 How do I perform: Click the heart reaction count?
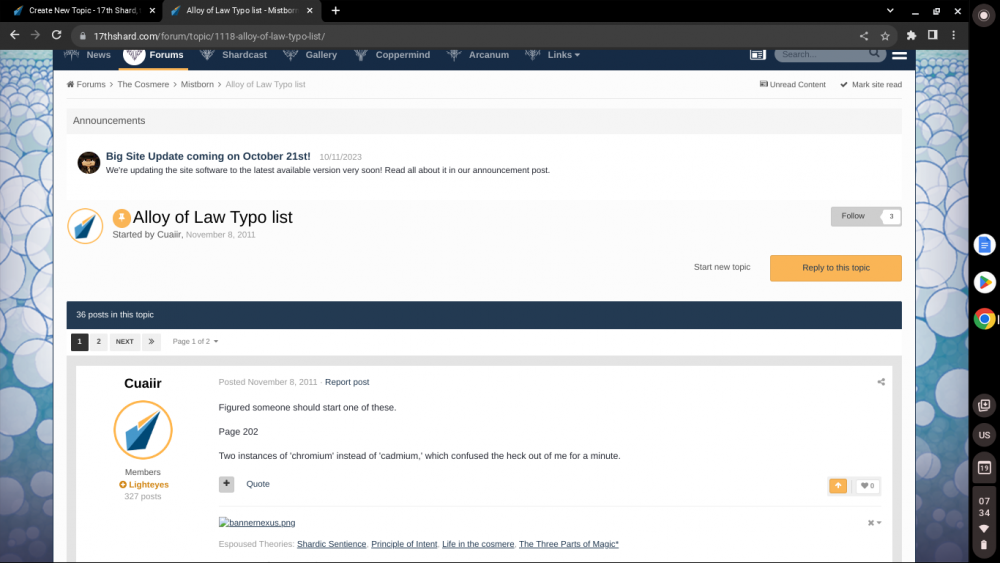click(x=867, y=486)
